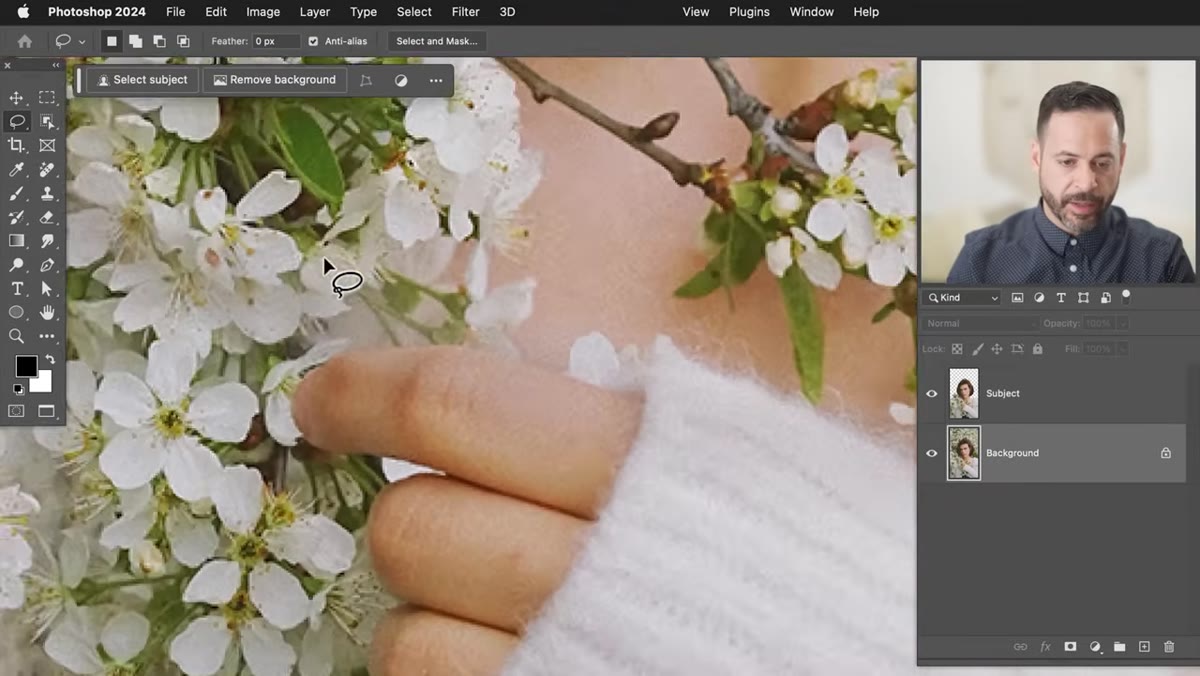
Task: Select the Move tool
Action: (x=17, y=98)
